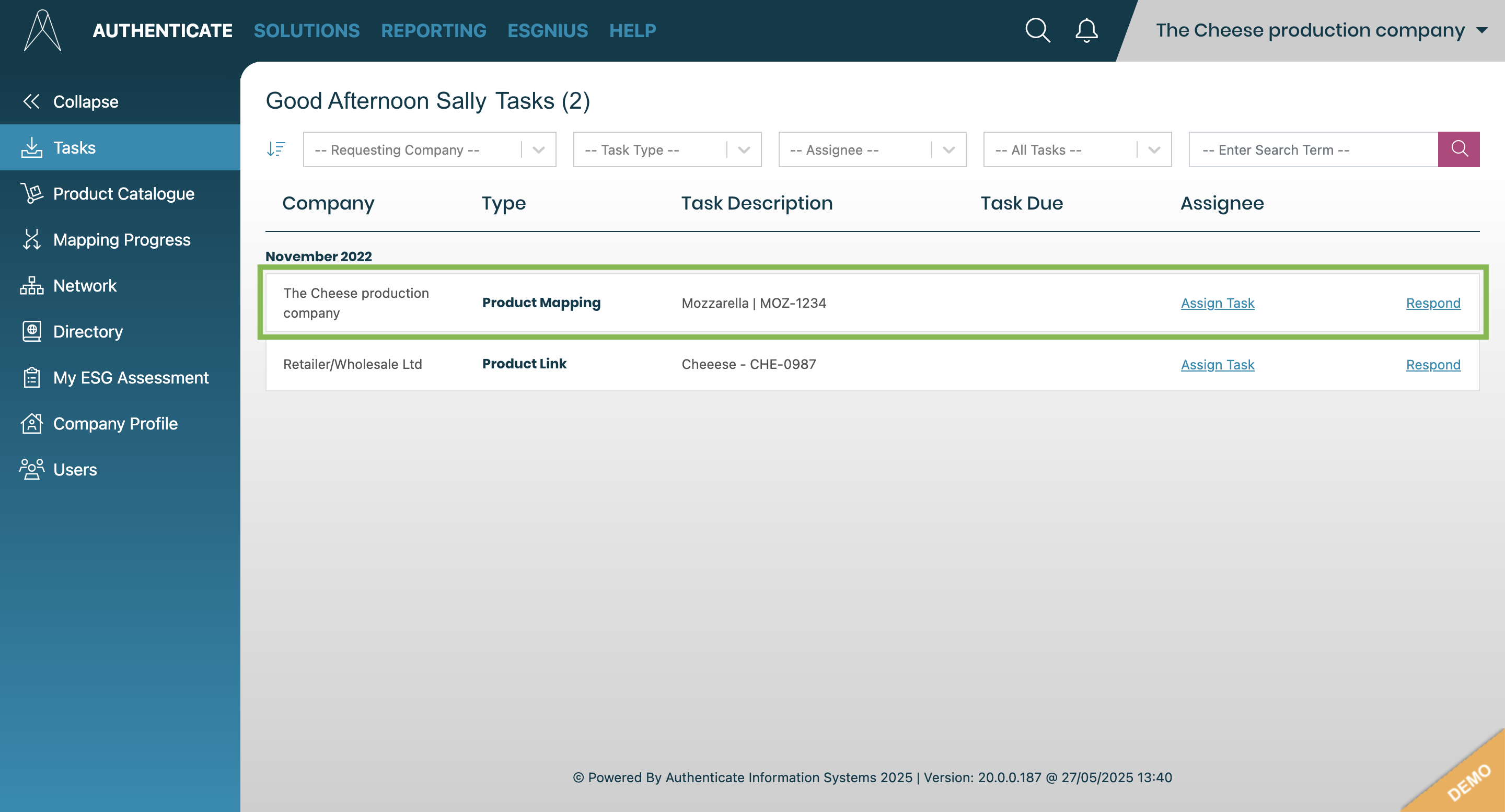The image size is (1505, 812).
Task: Switch to the REPORTING menu
Action: 433,30
